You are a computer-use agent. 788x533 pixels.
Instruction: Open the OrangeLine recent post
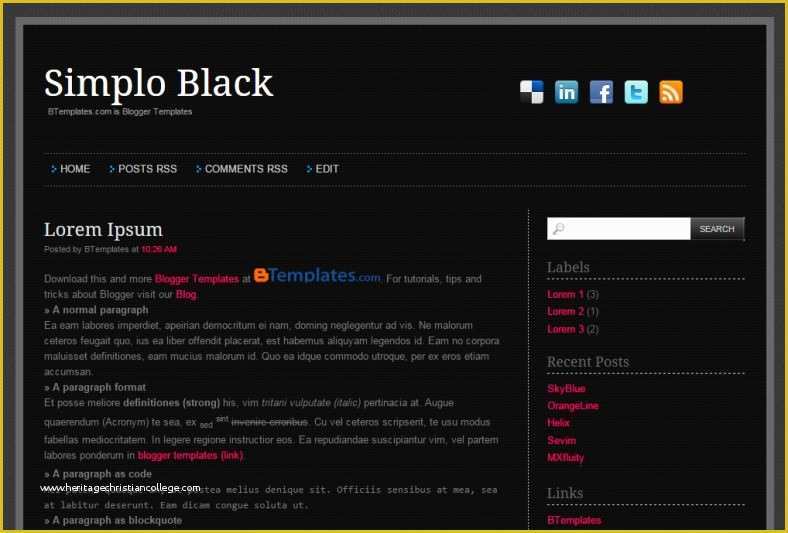pos(573,406)
